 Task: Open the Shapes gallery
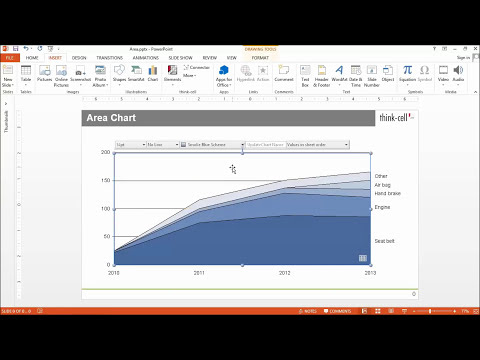pyautogui.click(x=119, y=74)
